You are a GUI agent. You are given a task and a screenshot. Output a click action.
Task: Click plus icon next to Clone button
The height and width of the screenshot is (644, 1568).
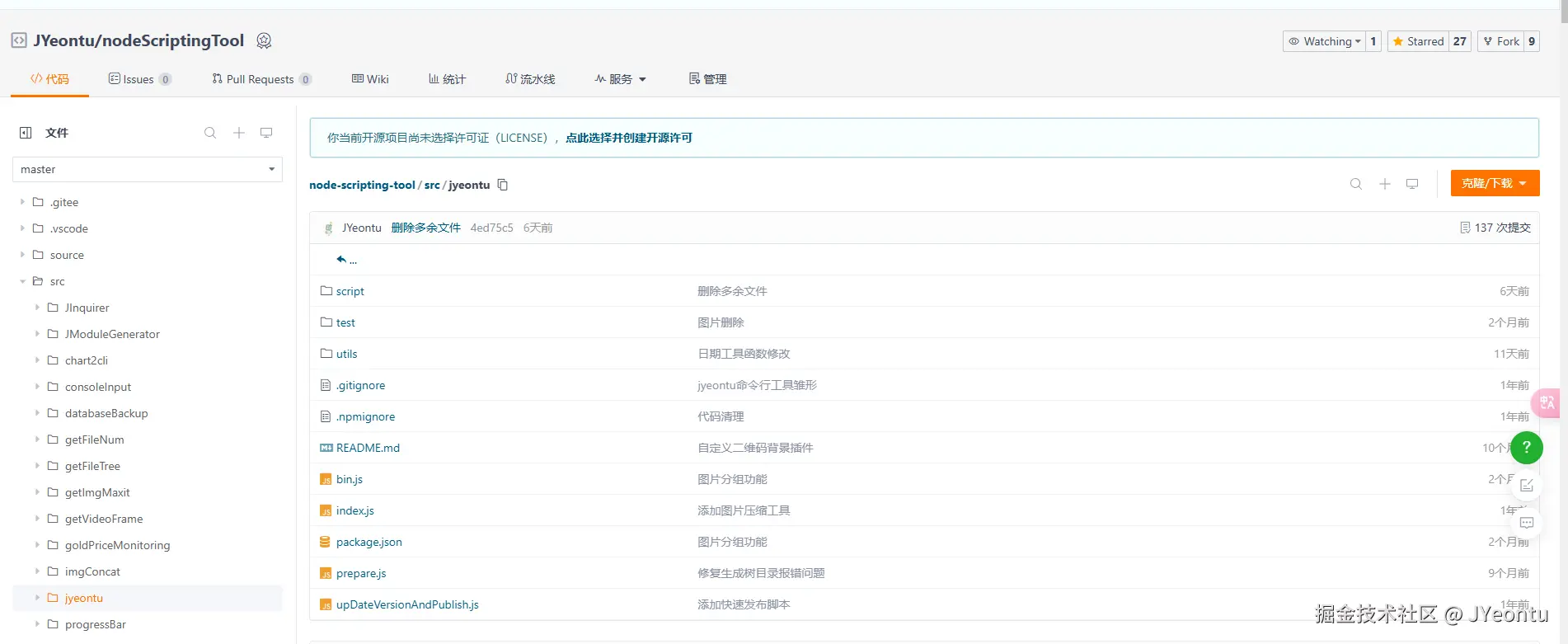pyautogui.click(x=1385, y=184)
